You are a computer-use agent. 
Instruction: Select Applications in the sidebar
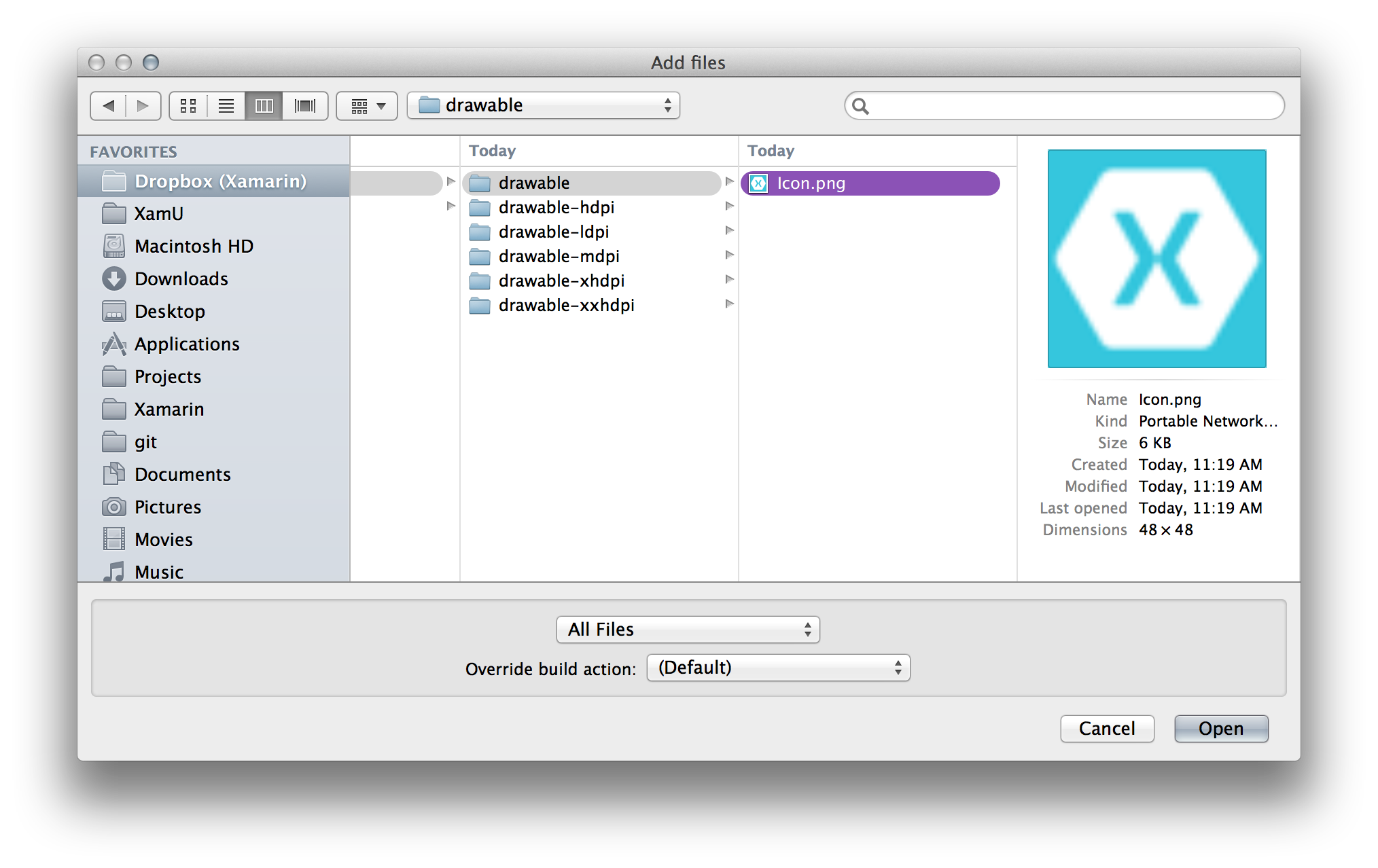tap(187, 344)
